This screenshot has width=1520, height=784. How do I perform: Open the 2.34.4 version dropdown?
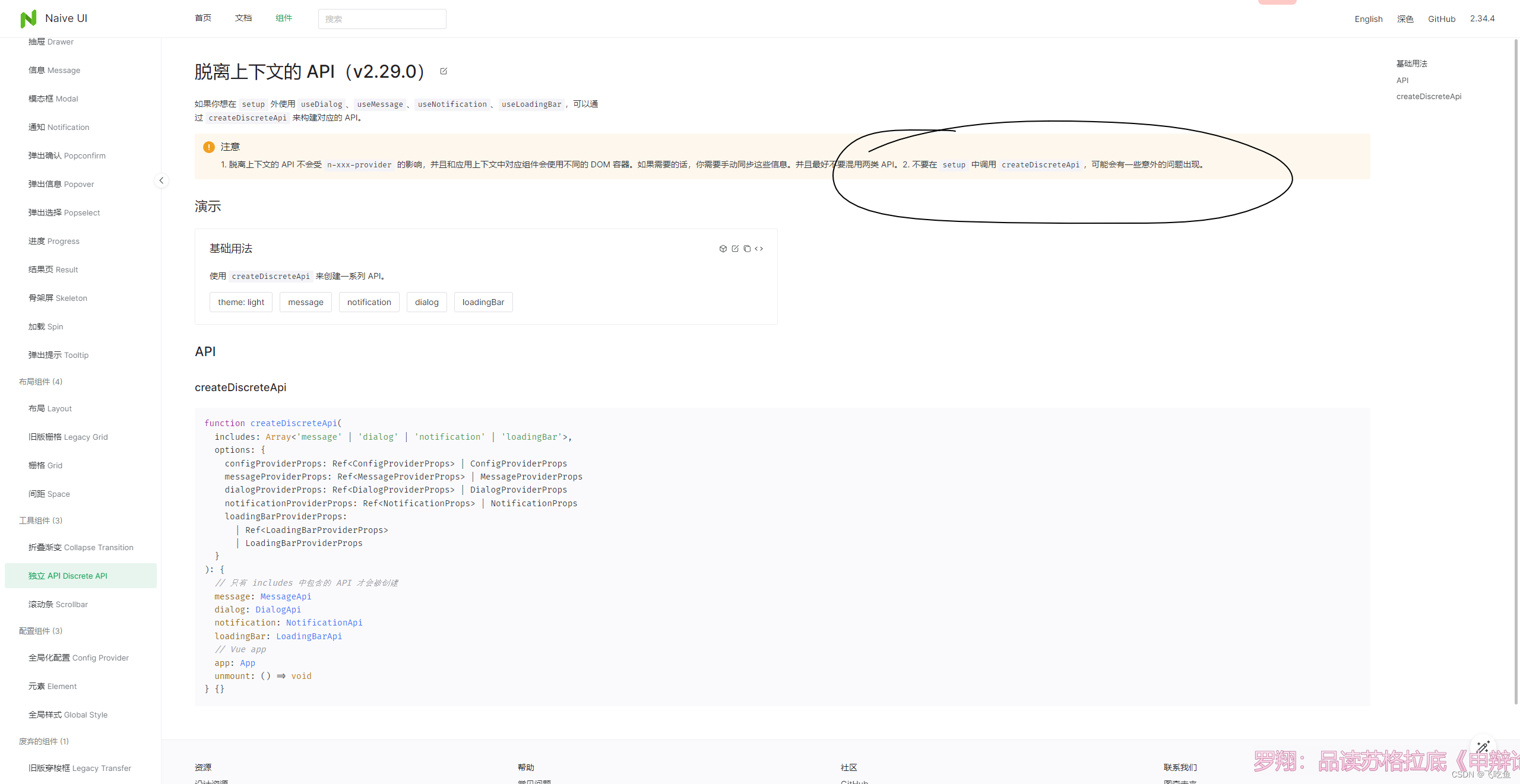tap(1482, 19)
